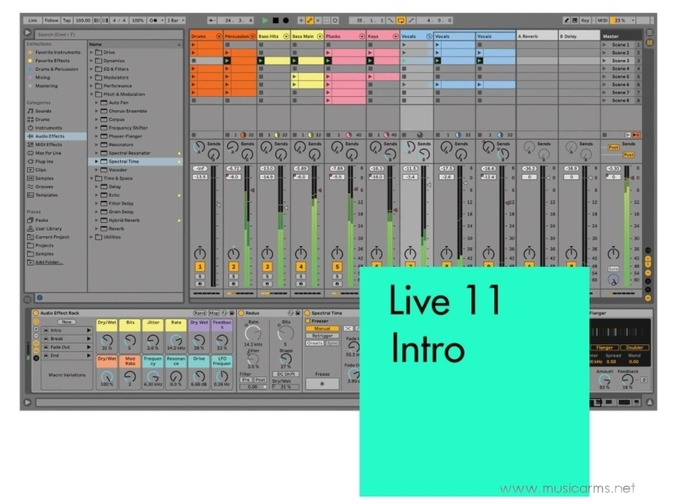
Task: Click the Stop button in transport
Action: [x=275, y=19]
